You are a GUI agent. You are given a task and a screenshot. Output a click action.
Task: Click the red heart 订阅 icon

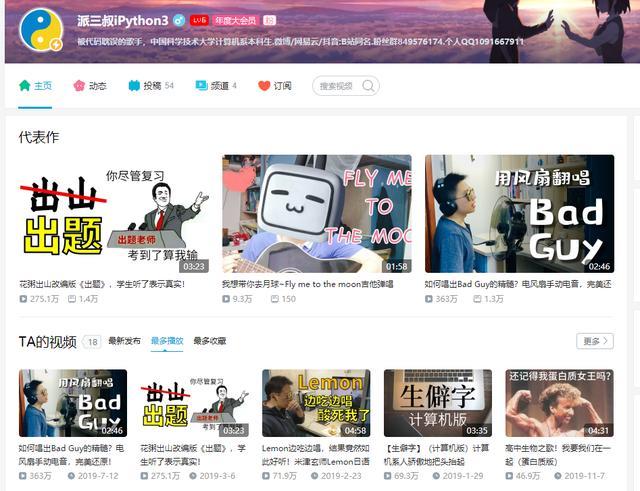pyautogui.click(x=264, y=86)
